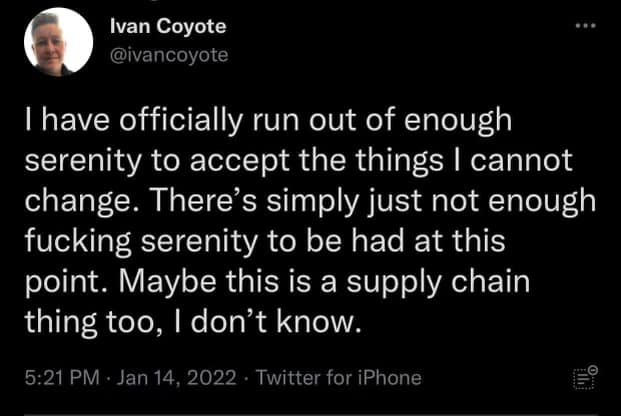Open the Ivan Coyote display name link
Image resolution: width=621 pixels, height=416 pixels.
(x=168, y=27)
